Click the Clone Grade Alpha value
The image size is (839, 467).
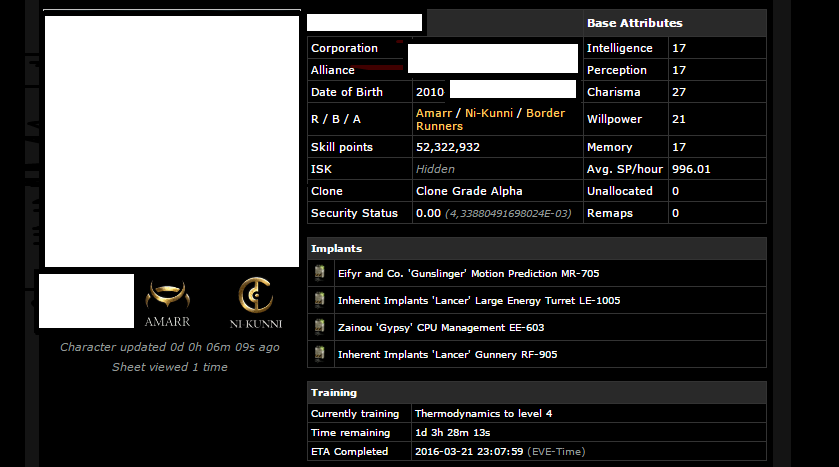pos(469,191)
